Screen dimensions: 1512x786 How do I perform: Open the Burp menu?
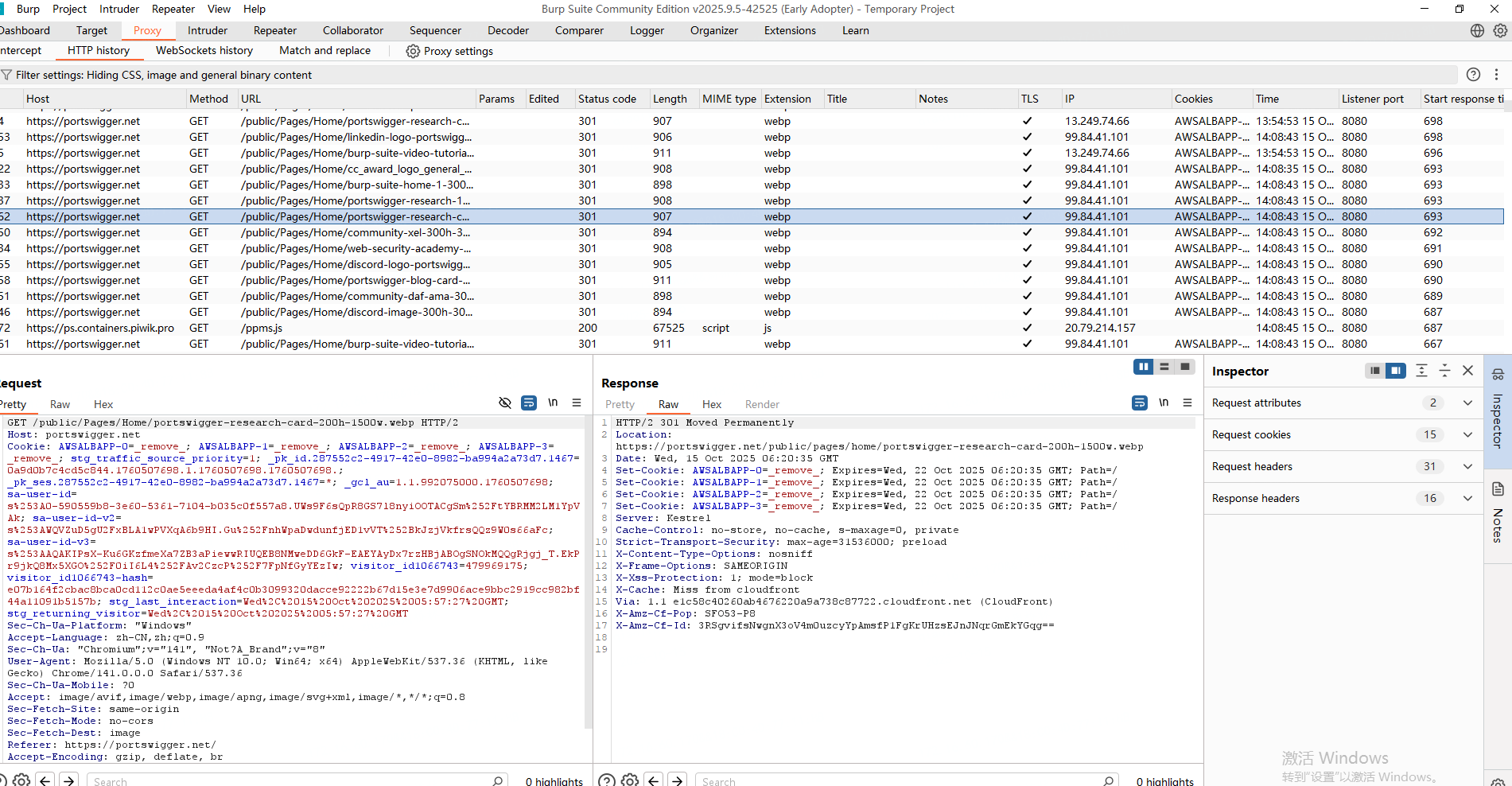[28, 9]
